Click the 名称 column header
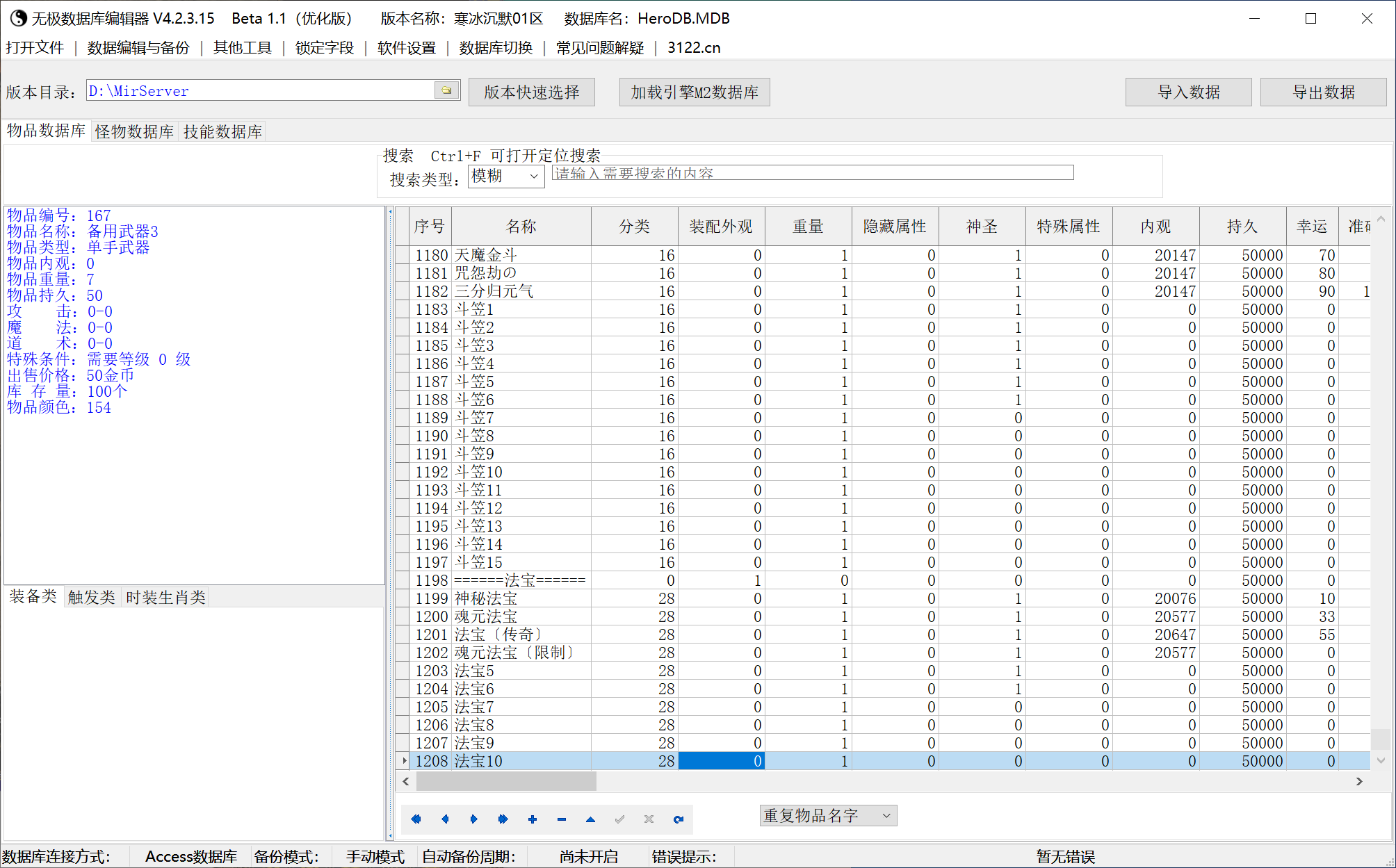Screen dimensions: 1396x868 click(x=521, y=227)
